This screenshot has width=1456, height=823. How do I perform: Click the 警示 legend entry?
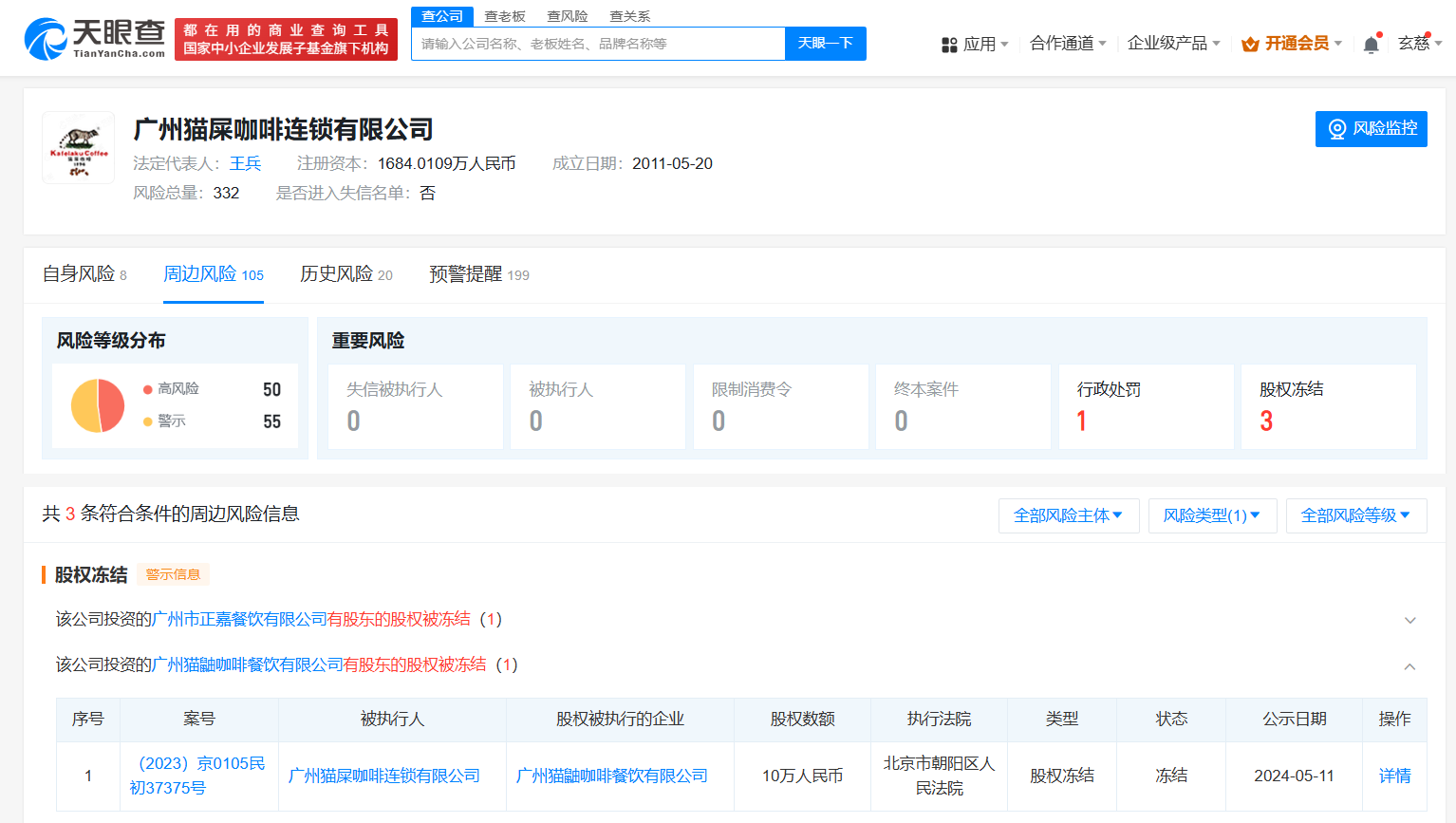pos(164,421)
